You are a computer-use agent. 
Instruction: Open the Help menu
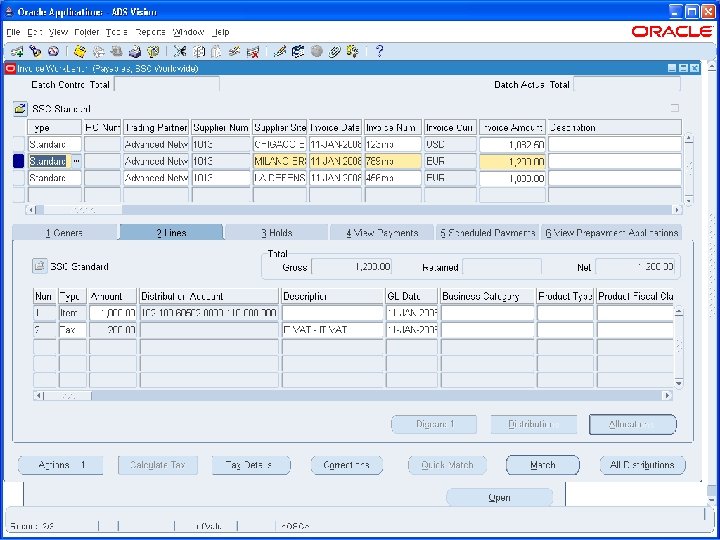point(221,32)
